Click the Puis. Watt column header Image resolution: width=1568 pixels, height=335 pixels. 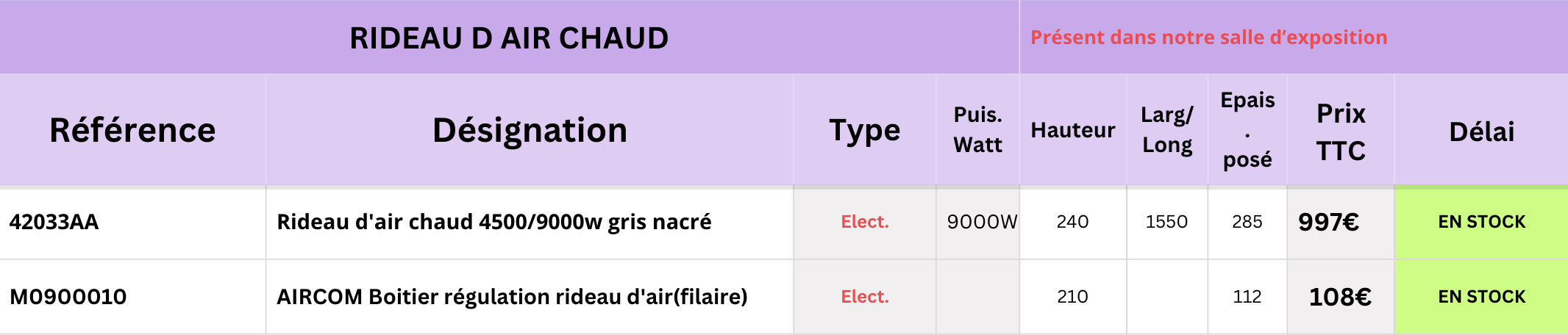pyautogui.click(x=977, y=130)
